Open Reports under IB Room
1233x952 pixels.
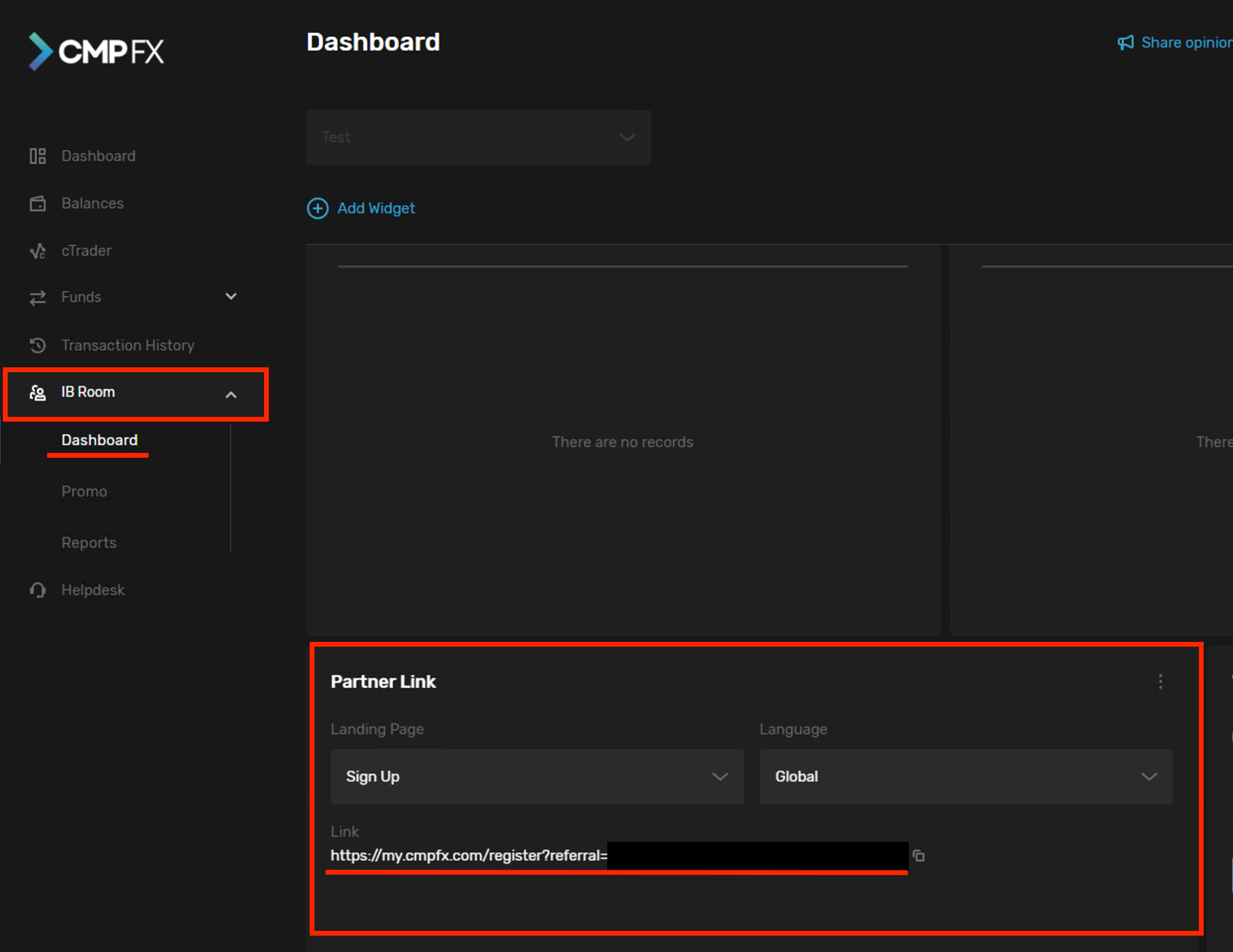tap(89, 543)
